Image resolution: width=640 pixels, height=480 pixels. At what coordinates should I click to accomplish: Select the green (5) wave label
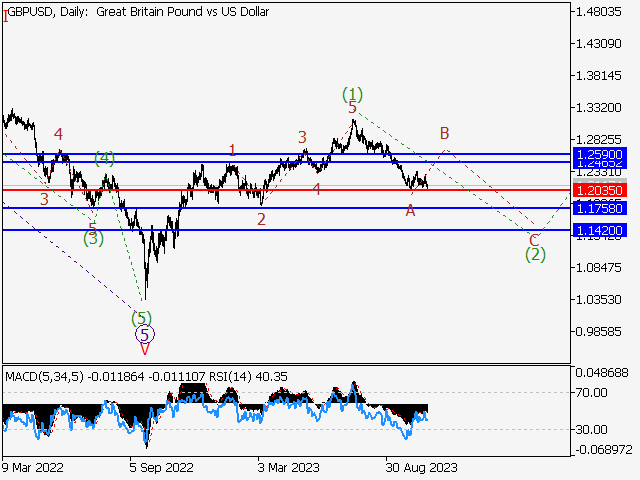coord(141,318)
